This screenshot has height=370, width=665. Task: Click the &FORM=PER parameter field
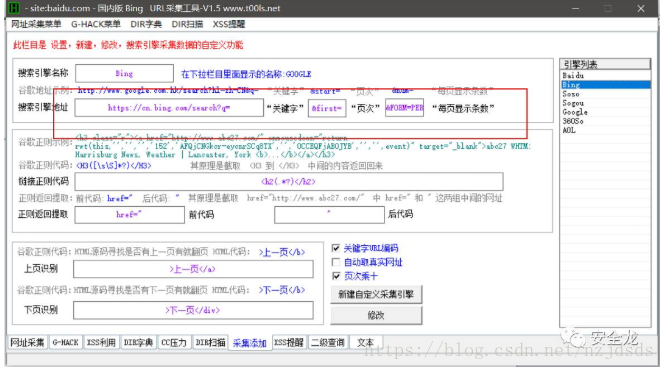point(404,108)
